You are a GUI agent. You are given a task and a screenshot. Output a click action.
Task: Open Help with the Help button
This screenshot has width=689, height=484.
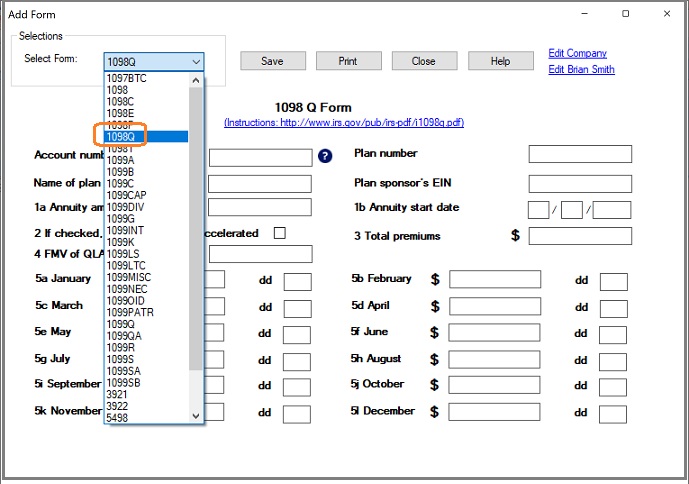[x=500, y=61]
